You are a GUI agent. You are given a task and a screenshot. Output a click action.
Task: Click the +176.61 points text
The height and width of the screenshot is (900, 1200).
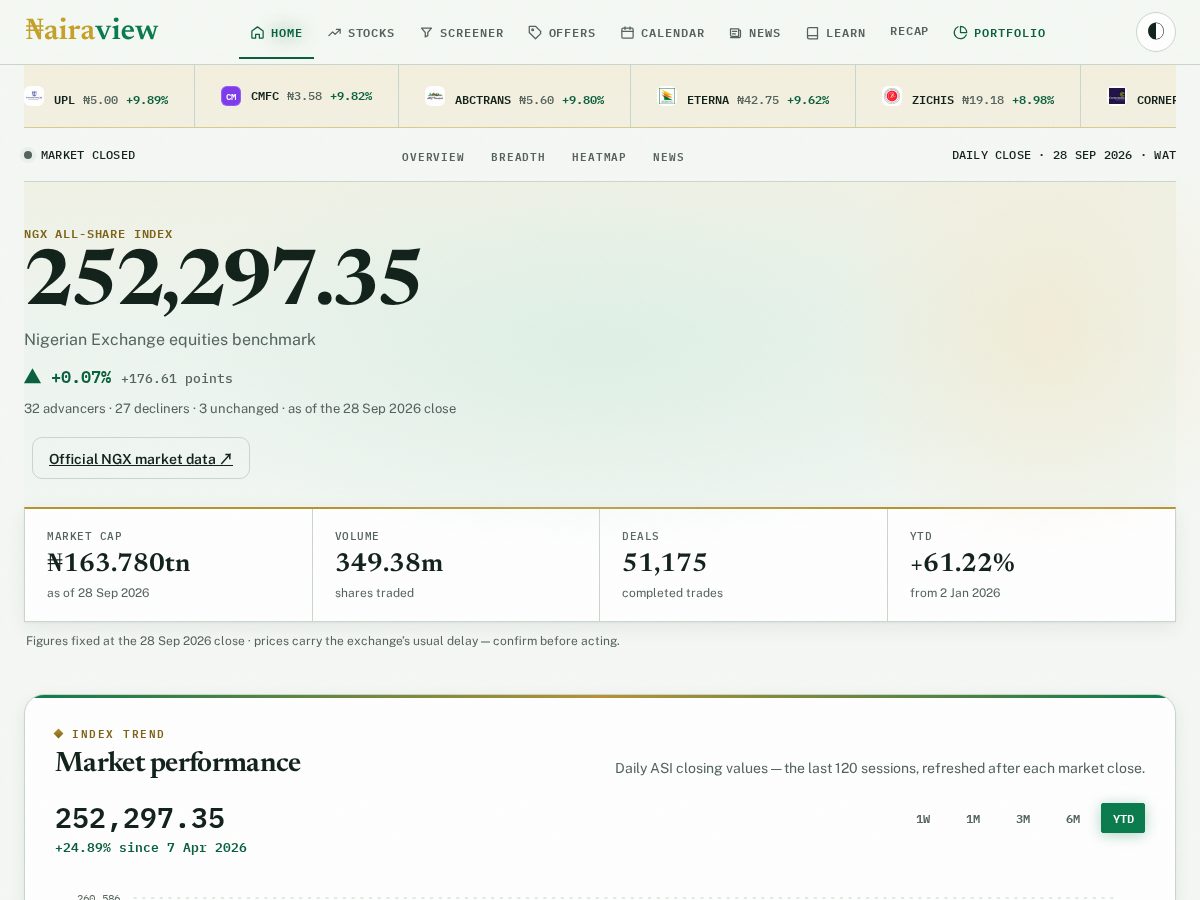pyautogui.click(x=177, y=379)
